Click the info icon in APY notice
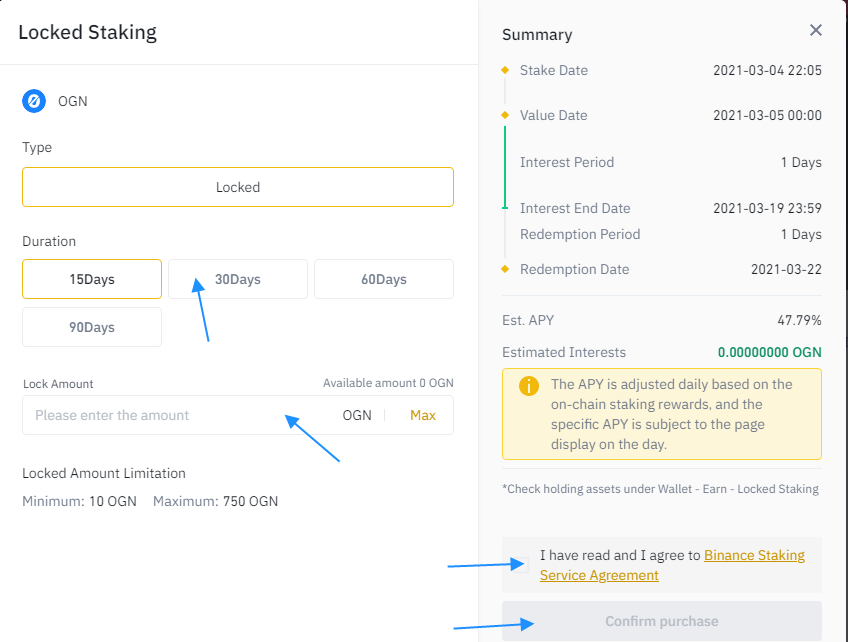 [529, 386]
